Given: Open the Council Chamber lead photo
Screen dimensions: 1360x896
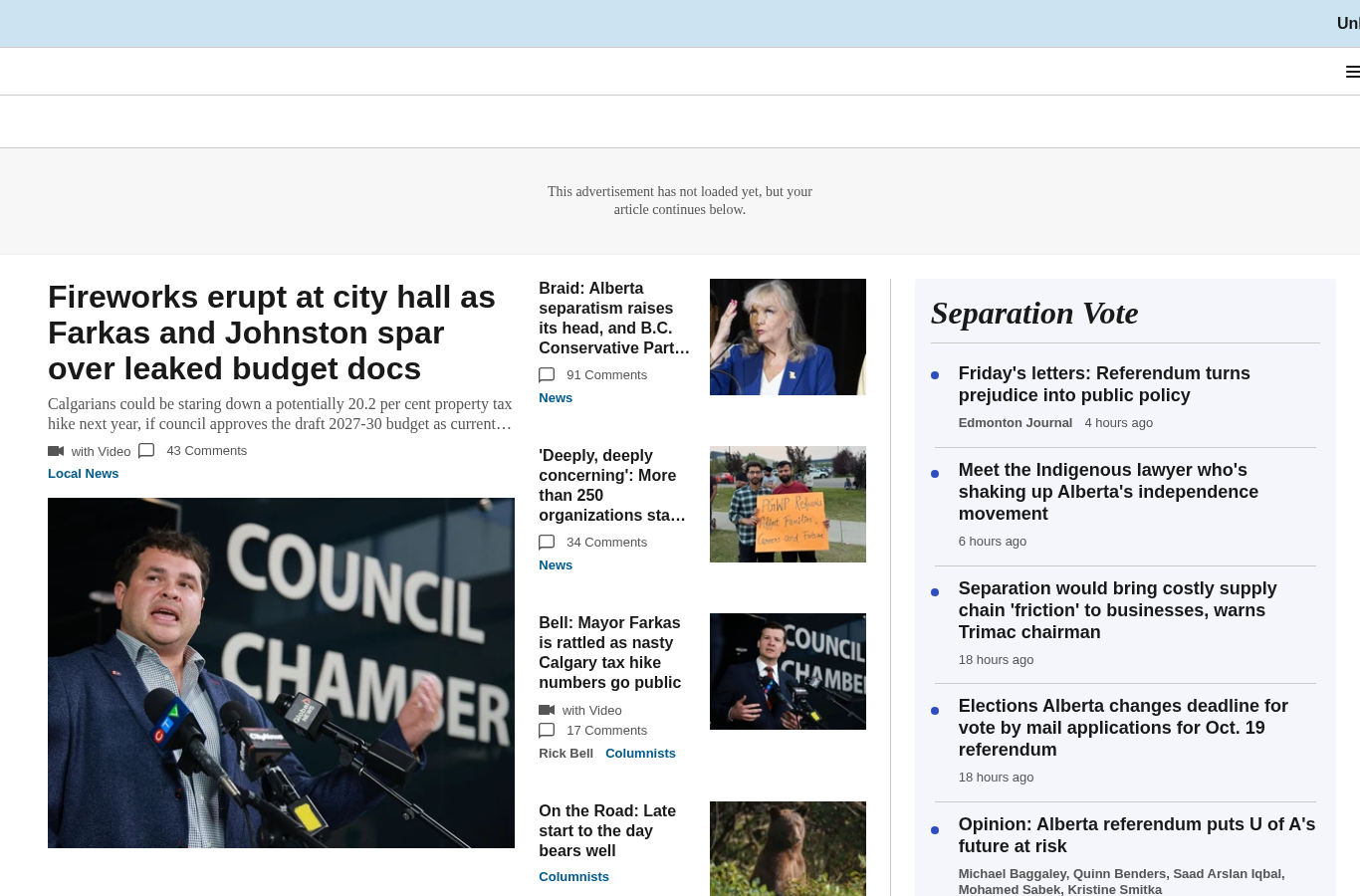Looking at the screenshot, I should pos(281,673).
